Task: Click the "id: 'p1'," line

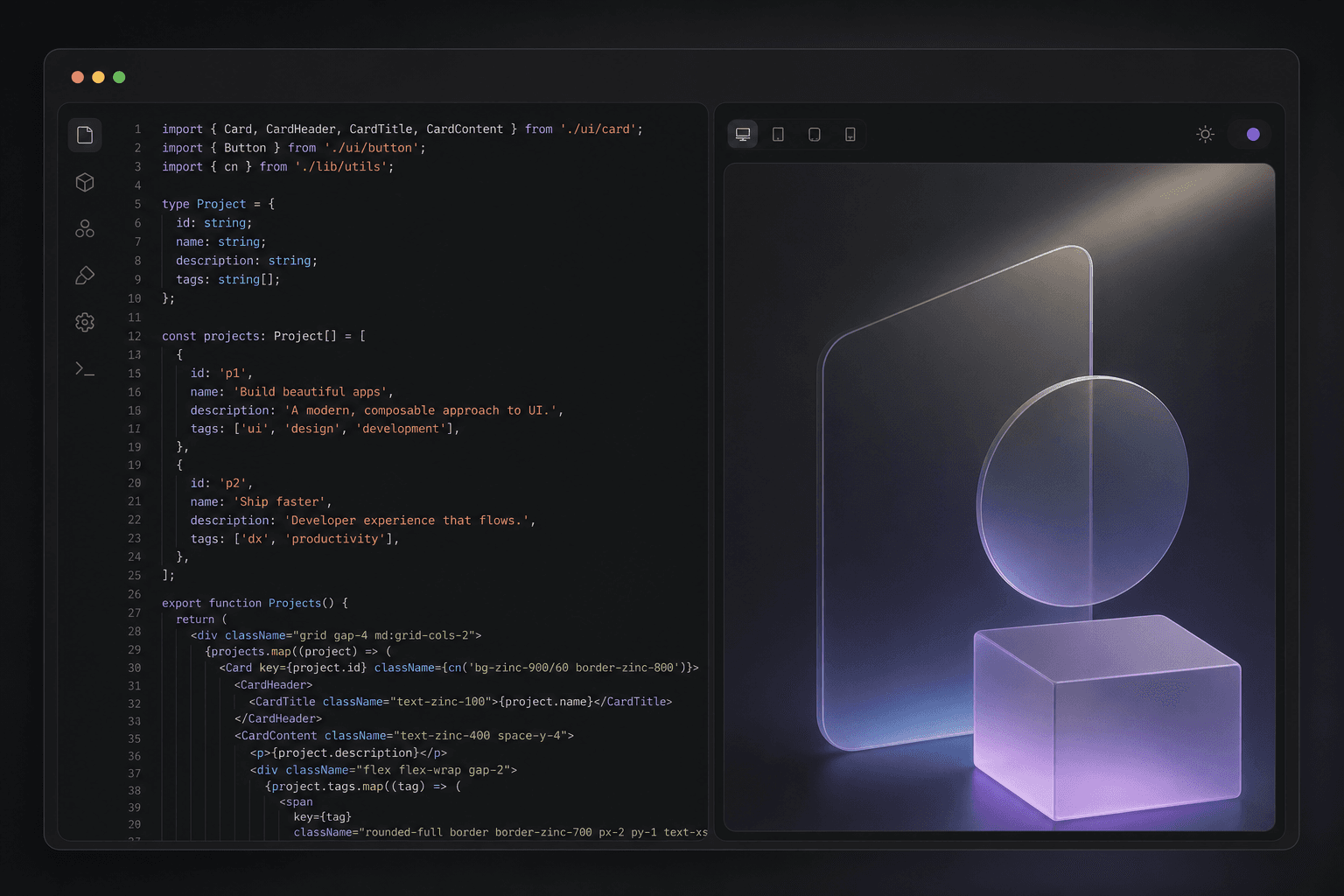Action: [221, 373]
